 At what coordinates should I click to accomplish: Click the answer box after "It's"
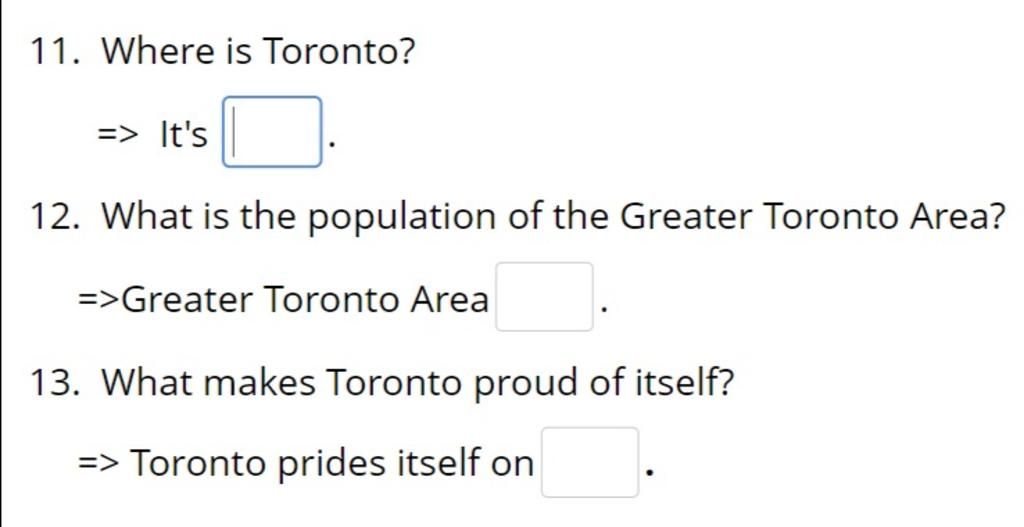point(272,132)
